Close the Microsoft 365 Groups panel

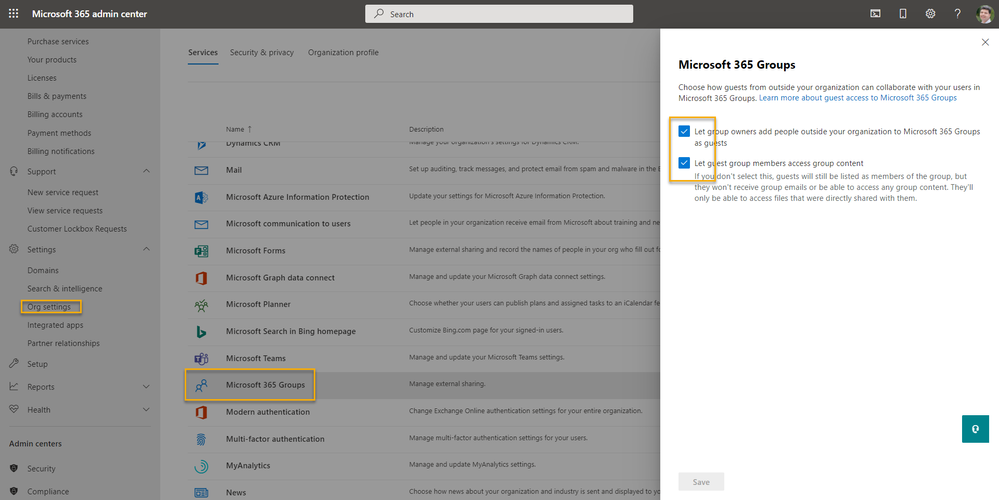(x=985, y=42)
